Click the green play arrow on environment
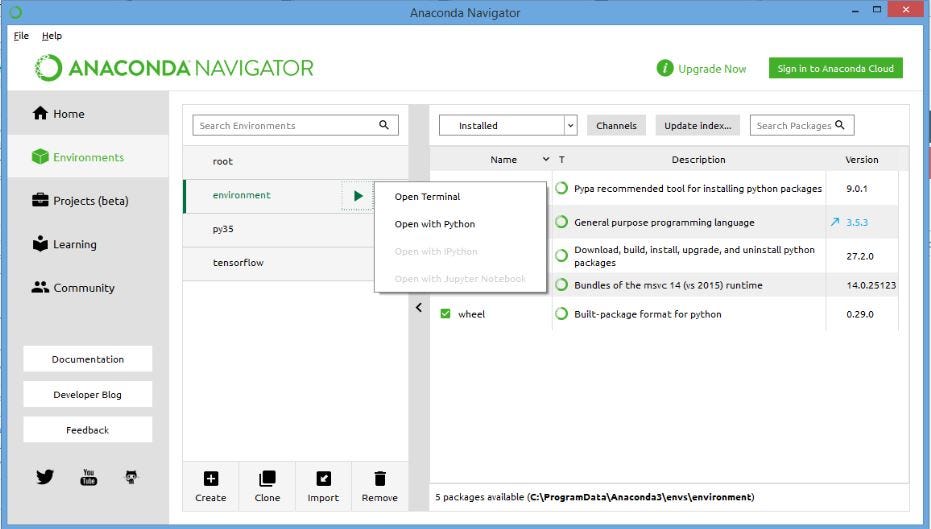 point(357,196)
